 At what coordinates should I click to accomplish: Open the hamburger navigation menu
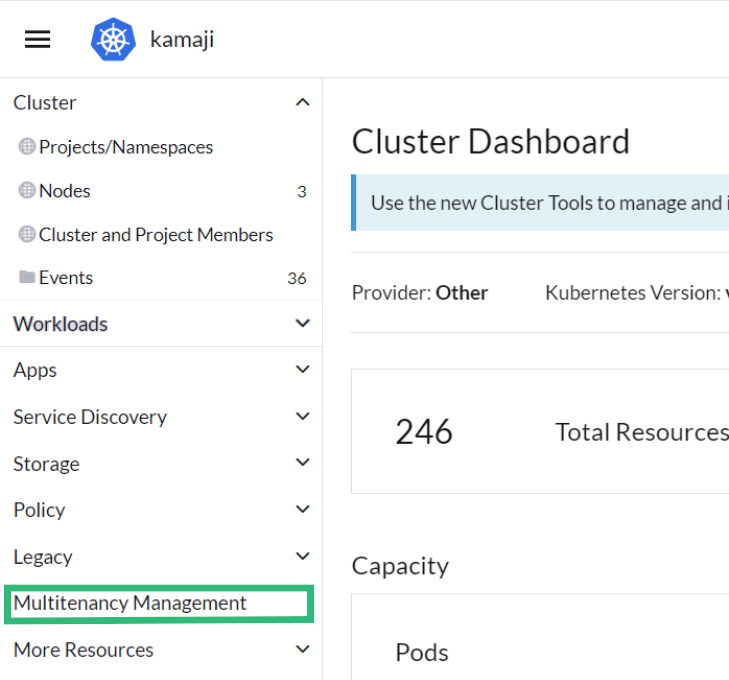click(37, 39)
